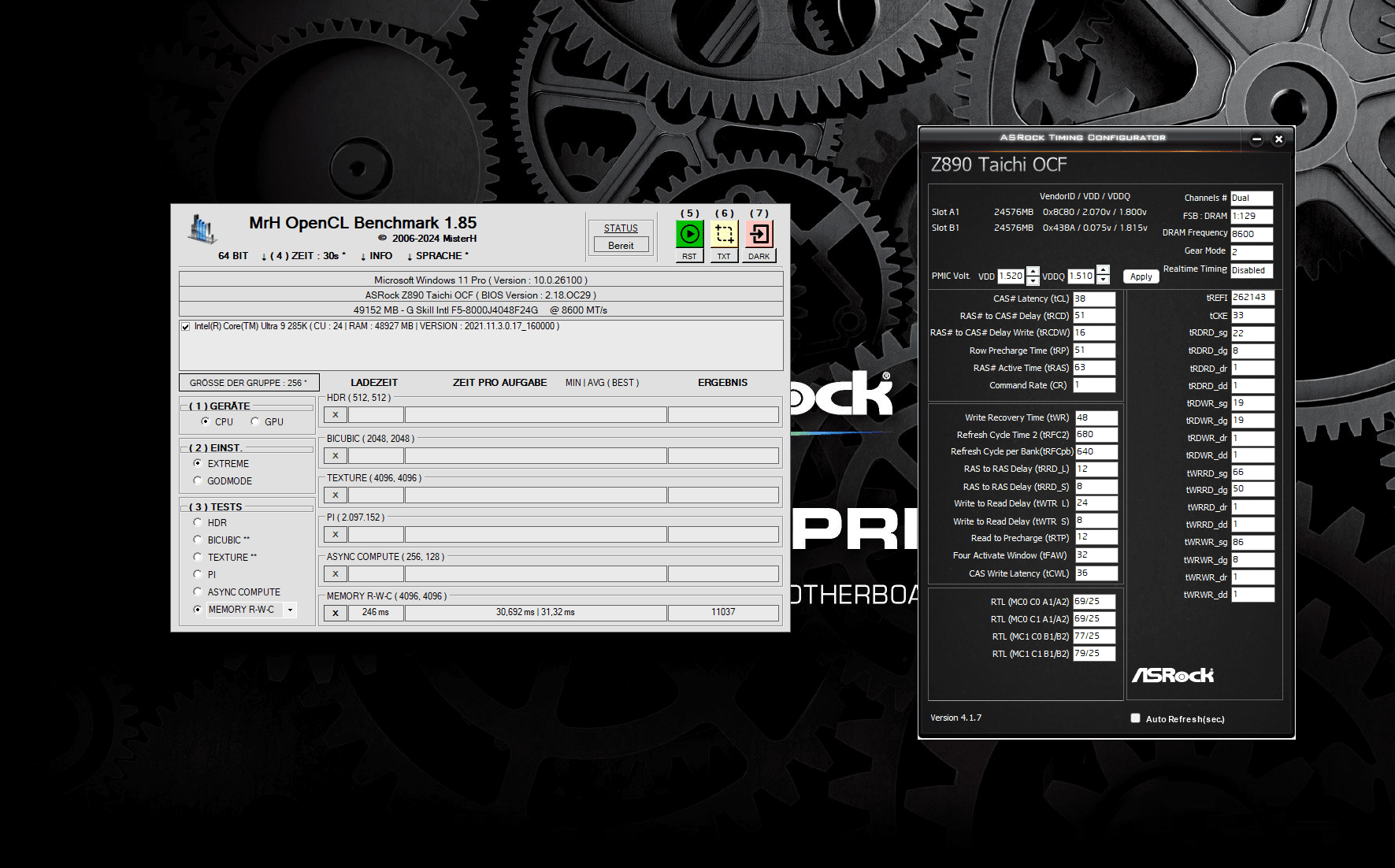Clear BICUBIC result with its X button
Image resolution: width=1395 pixels, height=868 pixels.
336,455
